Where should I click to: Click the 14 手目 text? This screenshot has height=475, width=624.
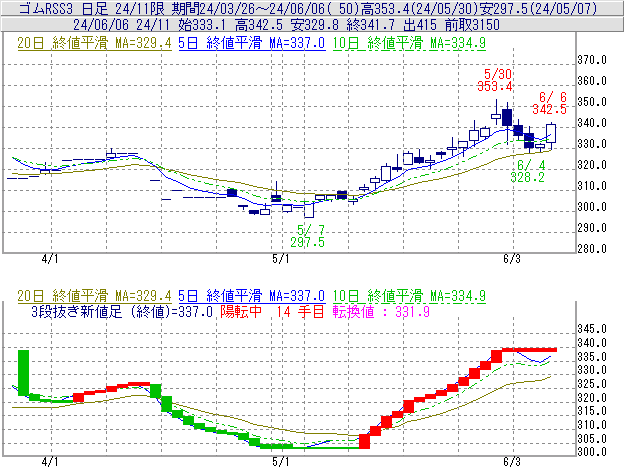[300, 311]
